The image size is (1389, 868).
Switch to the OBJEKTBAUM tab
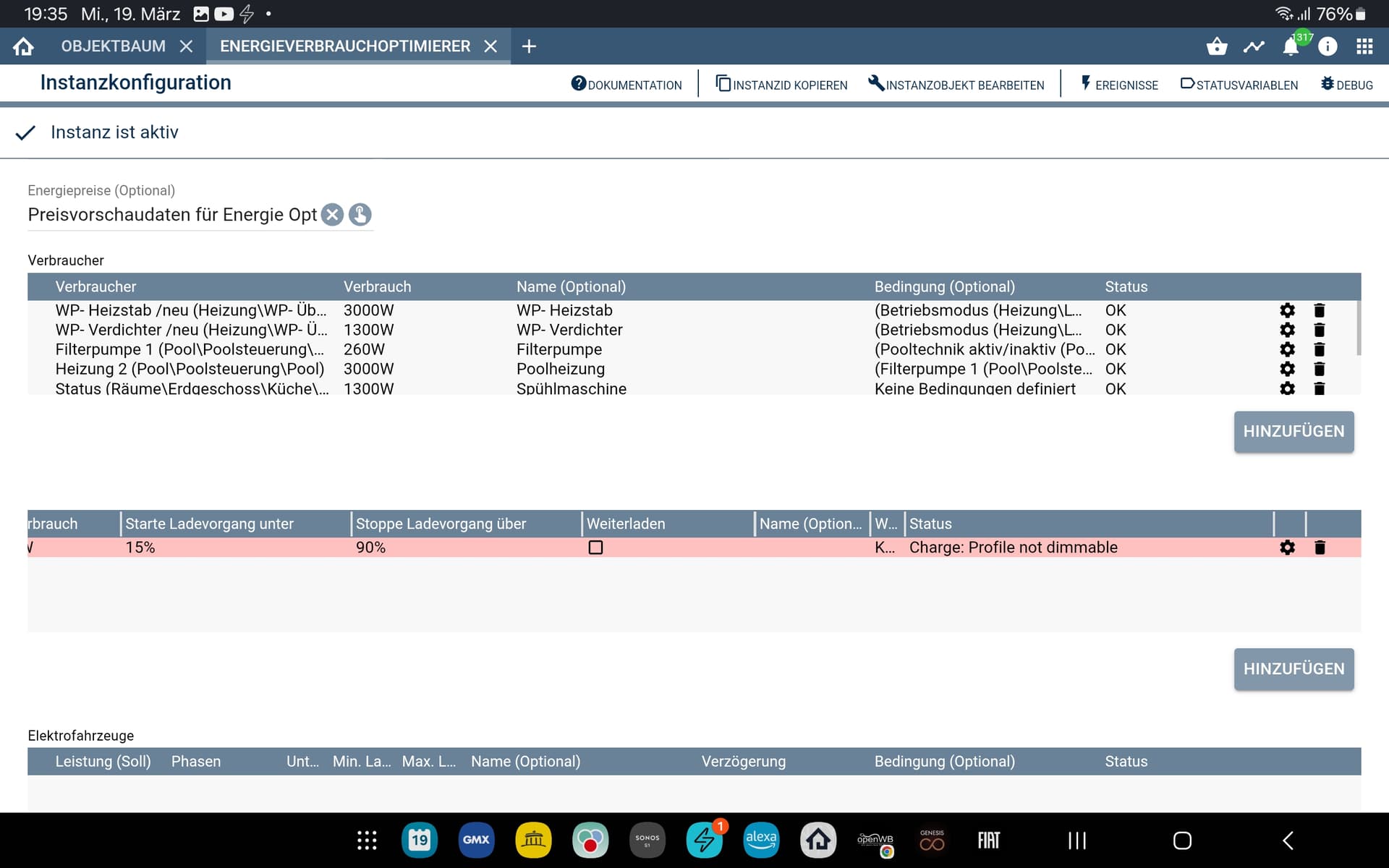pos(113,46)
